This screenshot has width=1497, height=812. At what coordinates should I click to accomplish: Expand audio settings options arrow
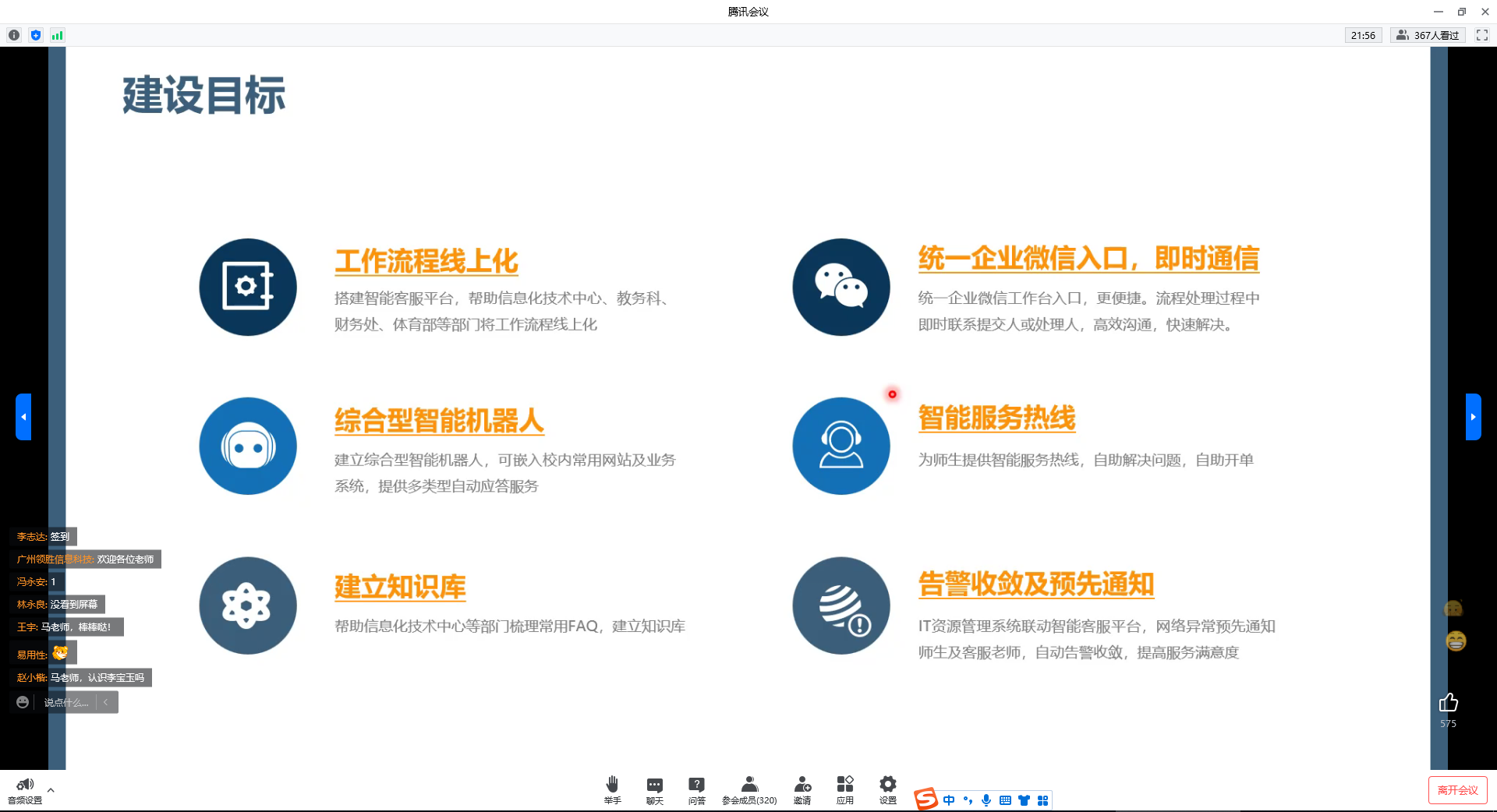[x=51, y=790]
